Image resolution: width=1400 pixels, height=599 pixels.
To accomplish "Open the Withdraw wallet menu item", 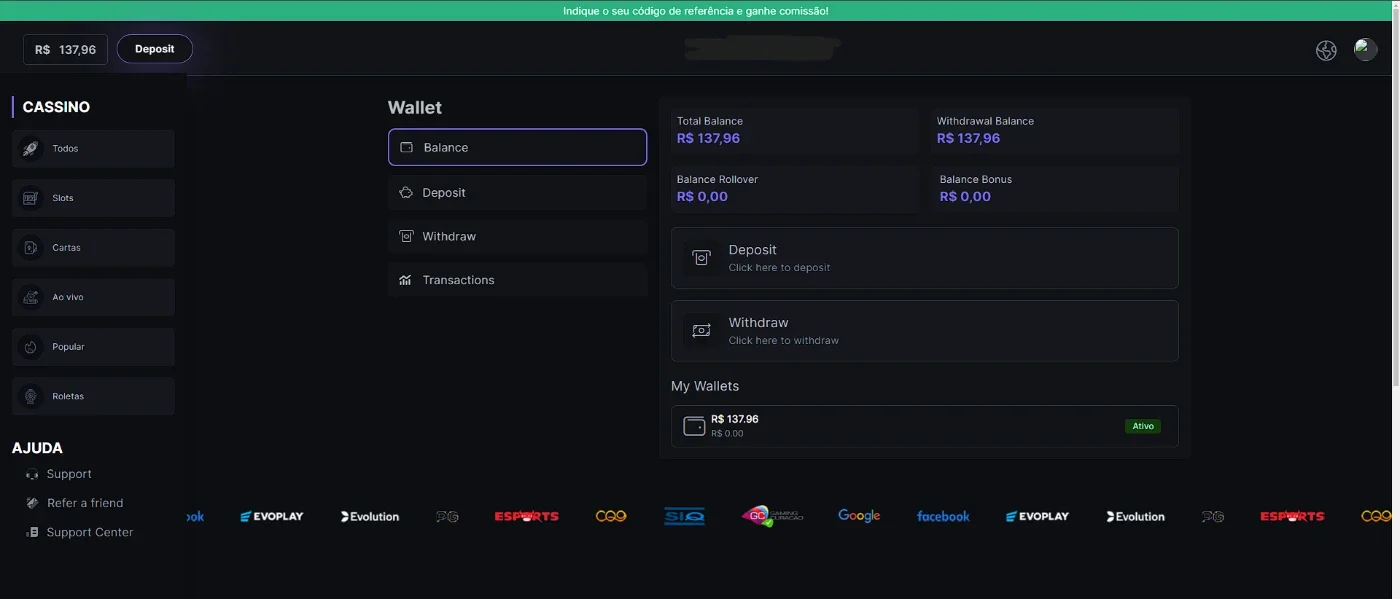I will pyautogui.click(x=517, y=236).
